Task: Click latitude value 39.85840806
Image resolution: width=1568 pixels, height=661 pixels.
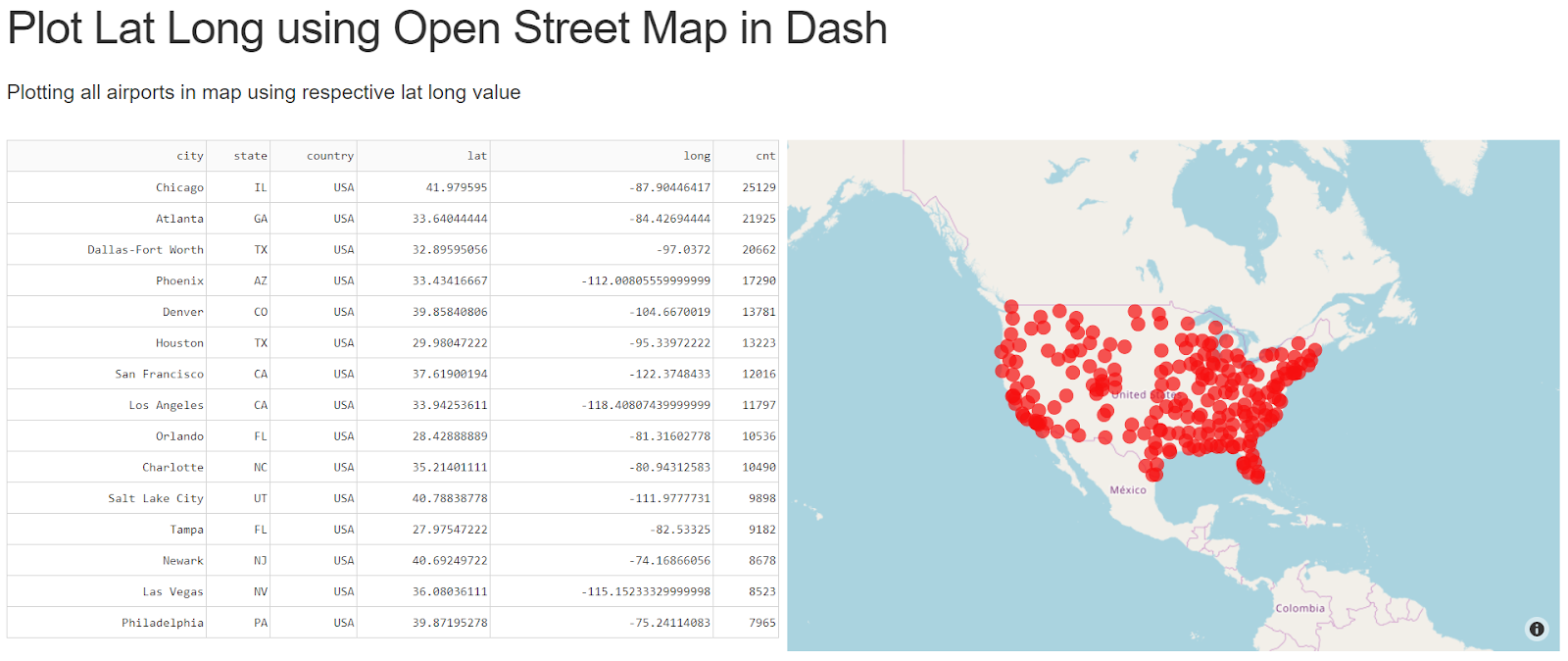Action: click(423, 312)
